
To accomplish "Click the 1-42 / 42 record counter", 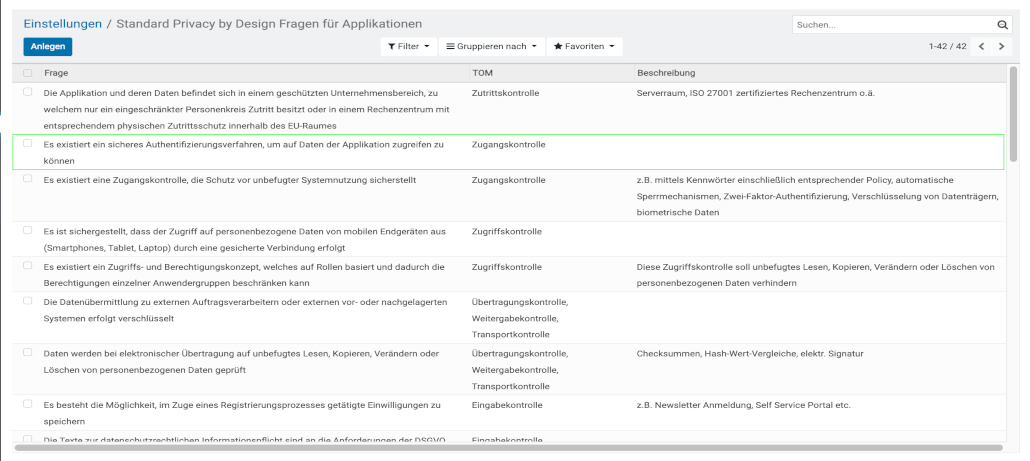I will coord(947,47).
